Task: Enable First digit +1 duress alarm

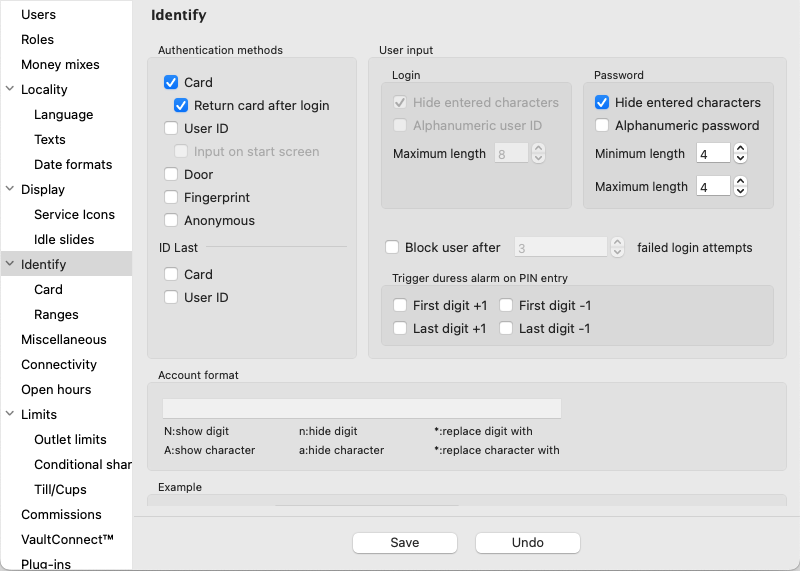Action: pyautogui.click(x=400, y=306)
